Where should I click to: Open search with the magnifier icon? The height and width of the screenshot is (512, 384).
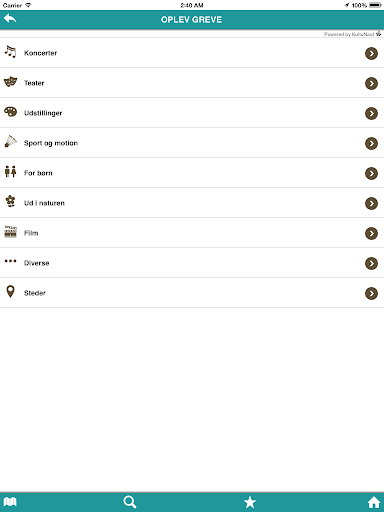click(130, 502)
